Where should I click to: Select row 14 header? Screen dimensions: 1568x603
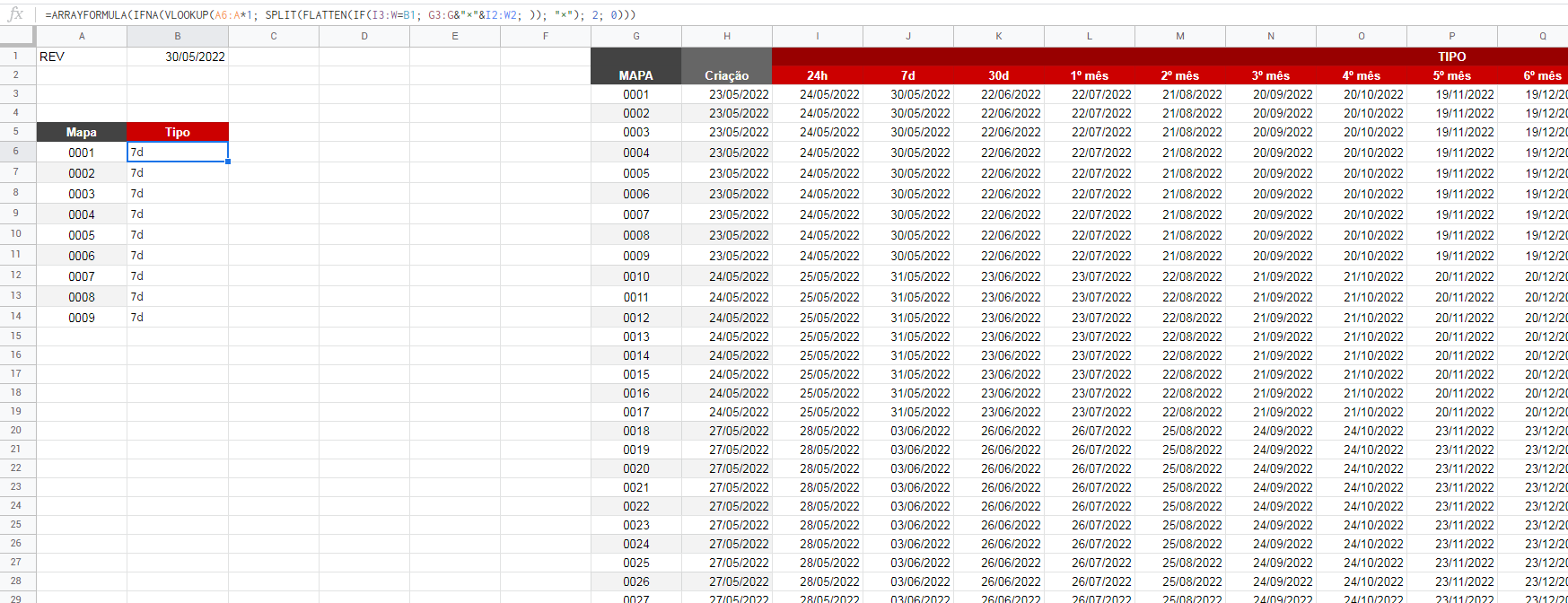pyautogui.click(x=17, y=316)
